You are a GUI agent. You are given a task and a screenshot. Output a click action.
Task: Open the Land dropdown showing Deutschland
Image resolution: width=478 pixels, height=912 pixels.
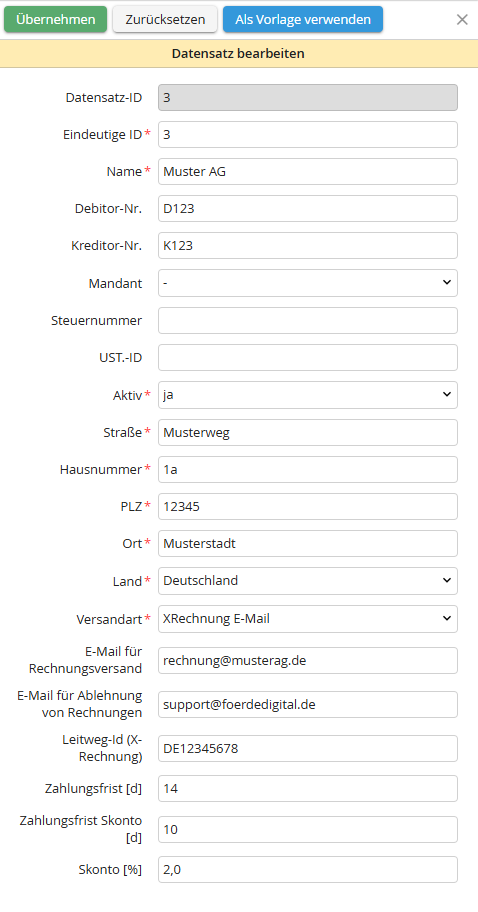308,581
